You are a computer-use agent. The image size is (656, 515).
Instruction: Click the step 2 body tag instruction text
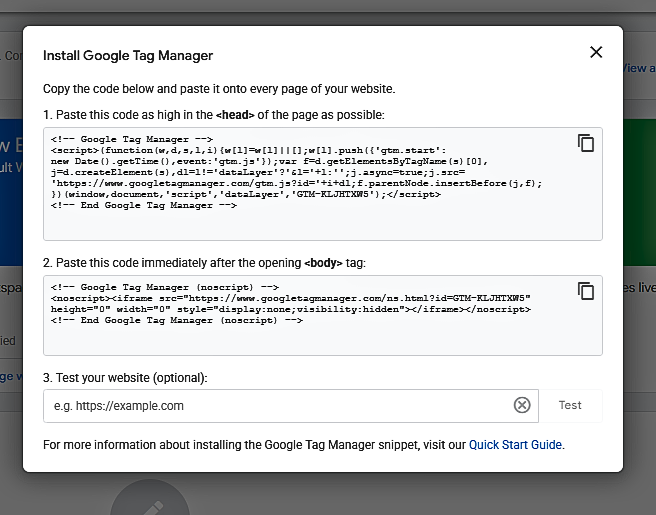click(x=204, y=262)
